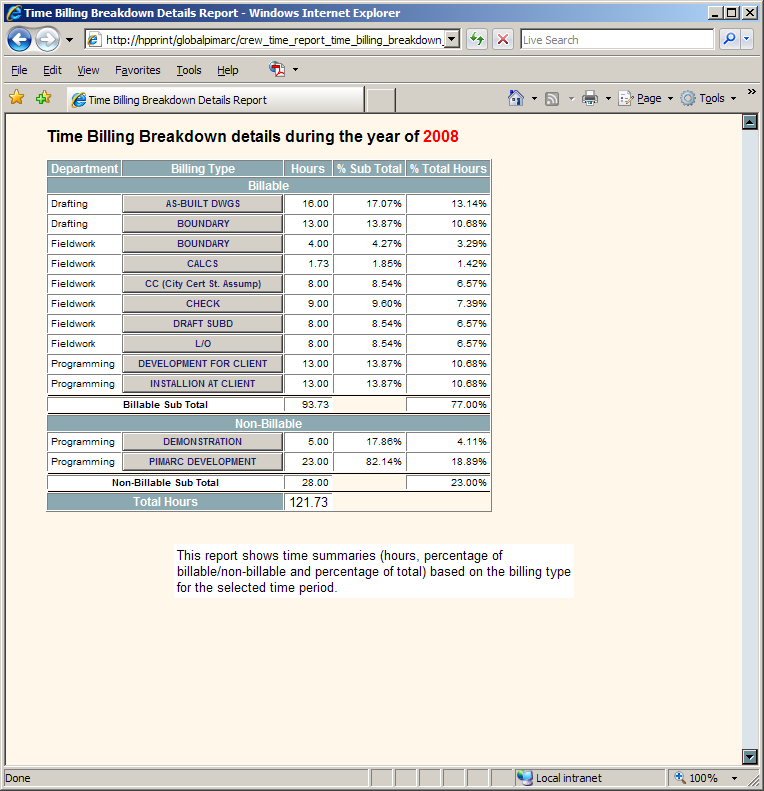Open the Favorites menu

(x=137, y=70)
